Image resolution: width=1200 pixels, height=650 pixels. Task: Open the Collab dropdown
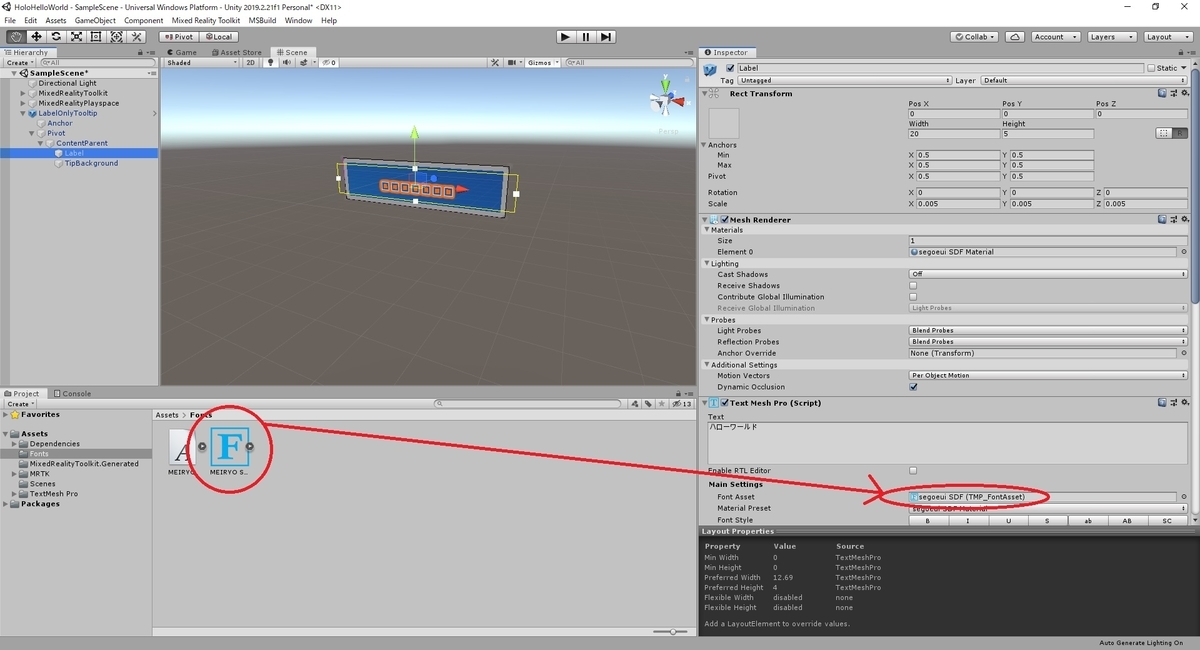point(974,37)
